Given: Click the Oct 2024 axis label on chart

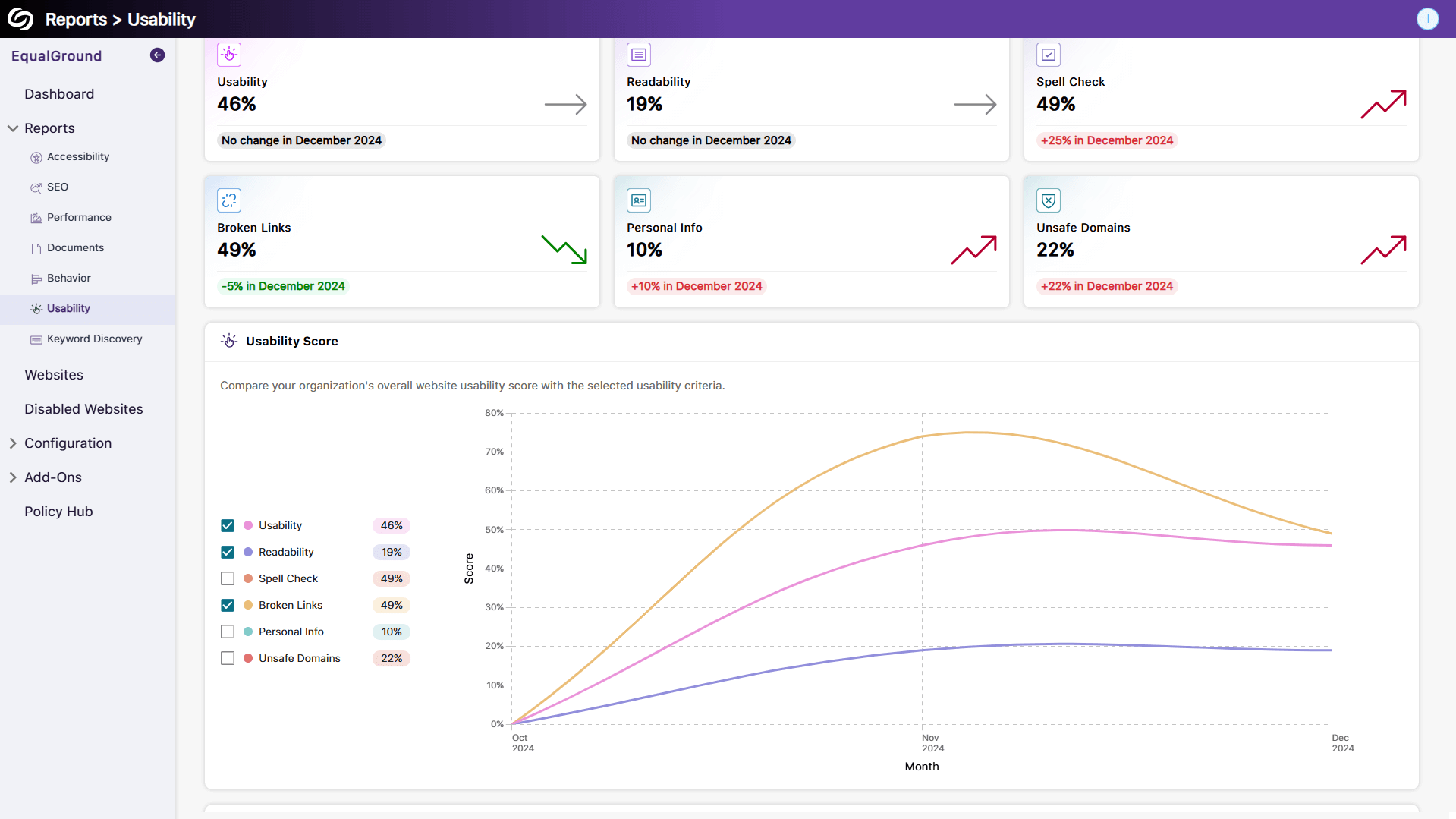Looking at the screenshot, I should click(523, 743).
